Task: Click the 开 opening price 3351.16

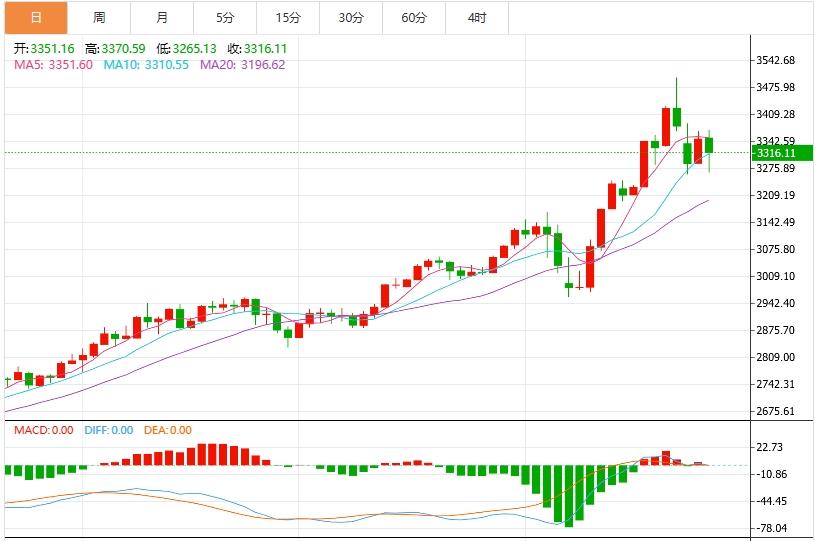Action: 46,48
